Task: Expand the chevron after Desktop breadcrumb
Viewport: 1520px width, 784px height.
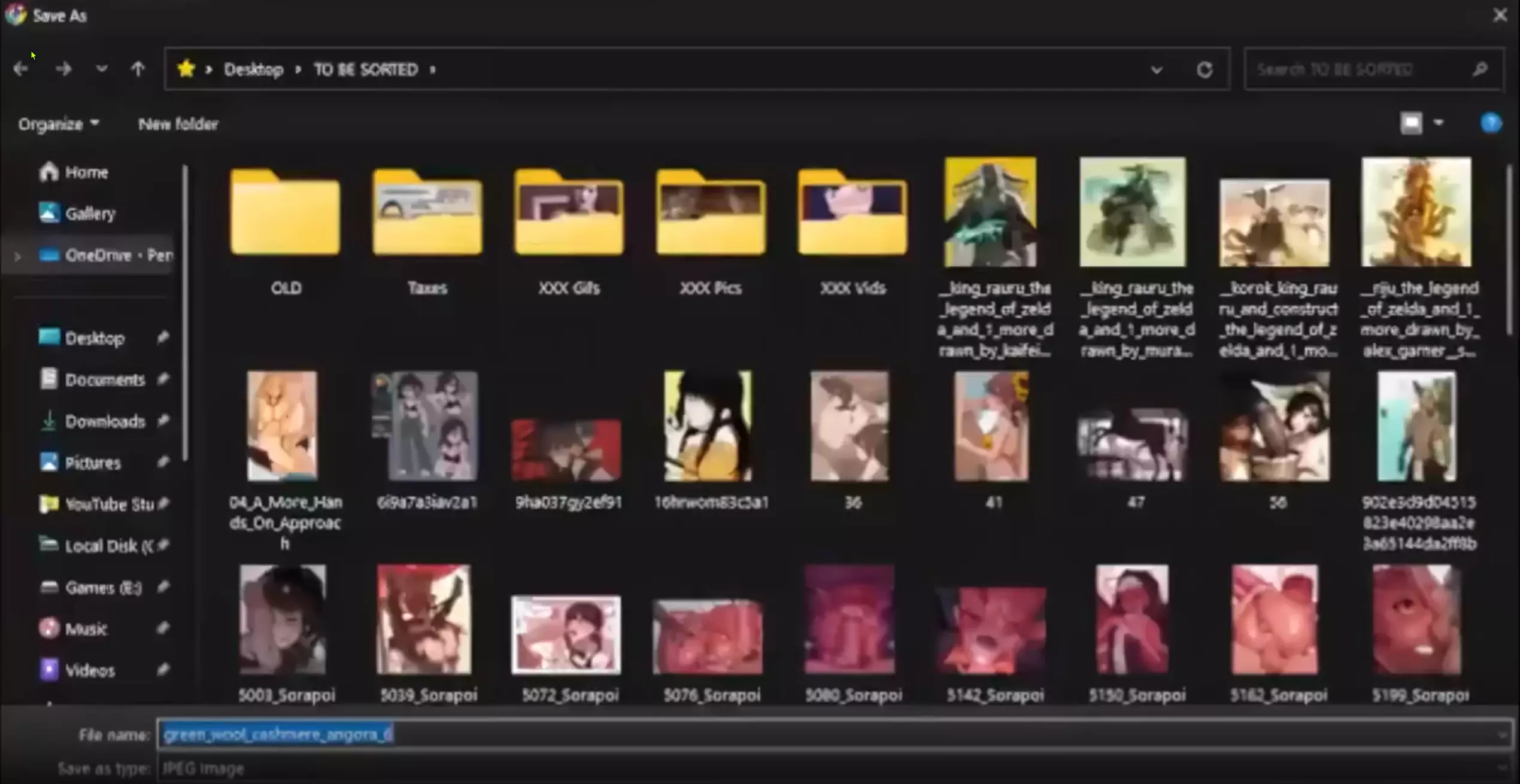Action: point(298,69)
